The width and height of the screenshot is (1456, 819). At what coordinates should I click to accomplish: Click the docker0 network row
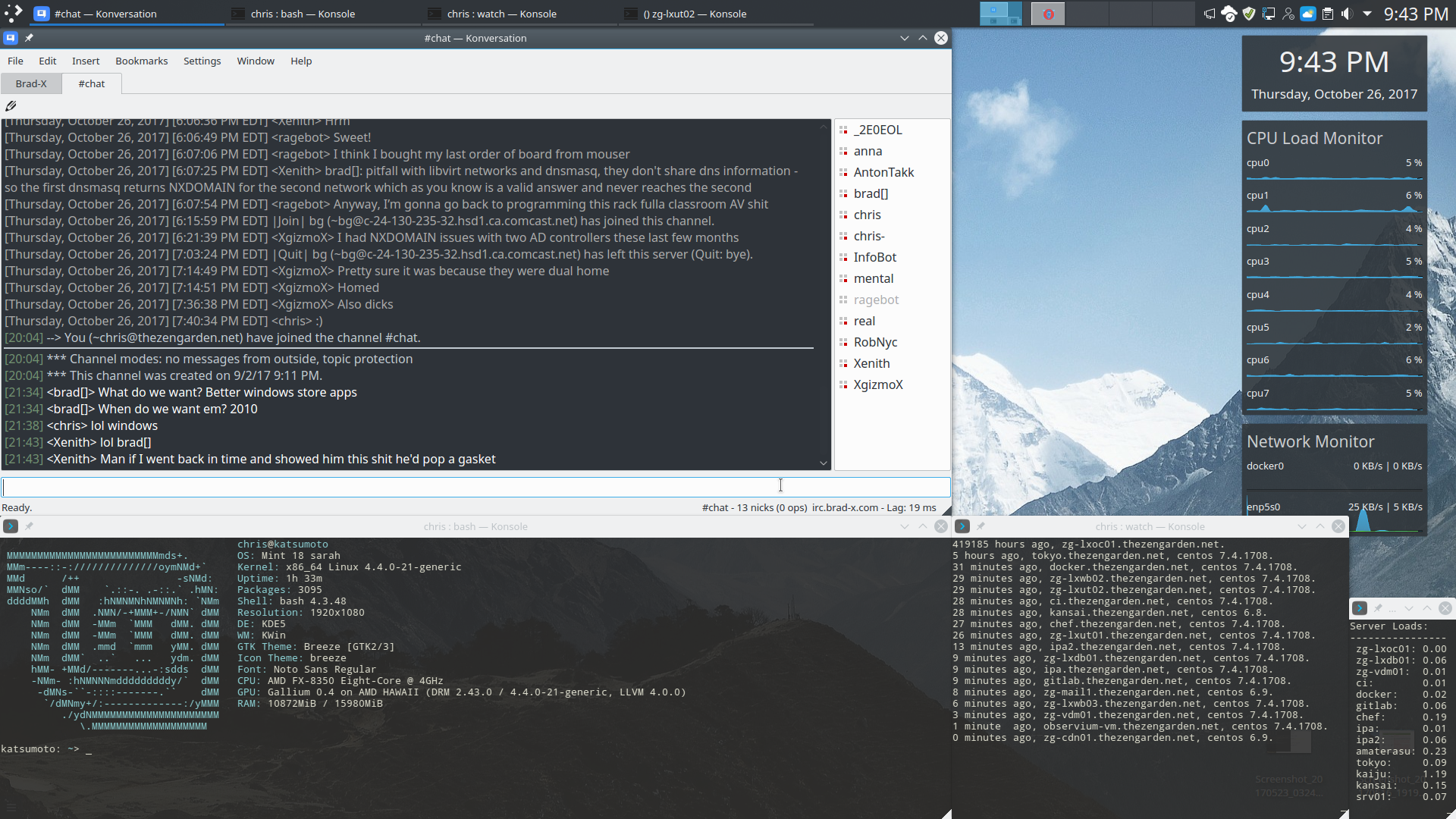(1334, 466)
